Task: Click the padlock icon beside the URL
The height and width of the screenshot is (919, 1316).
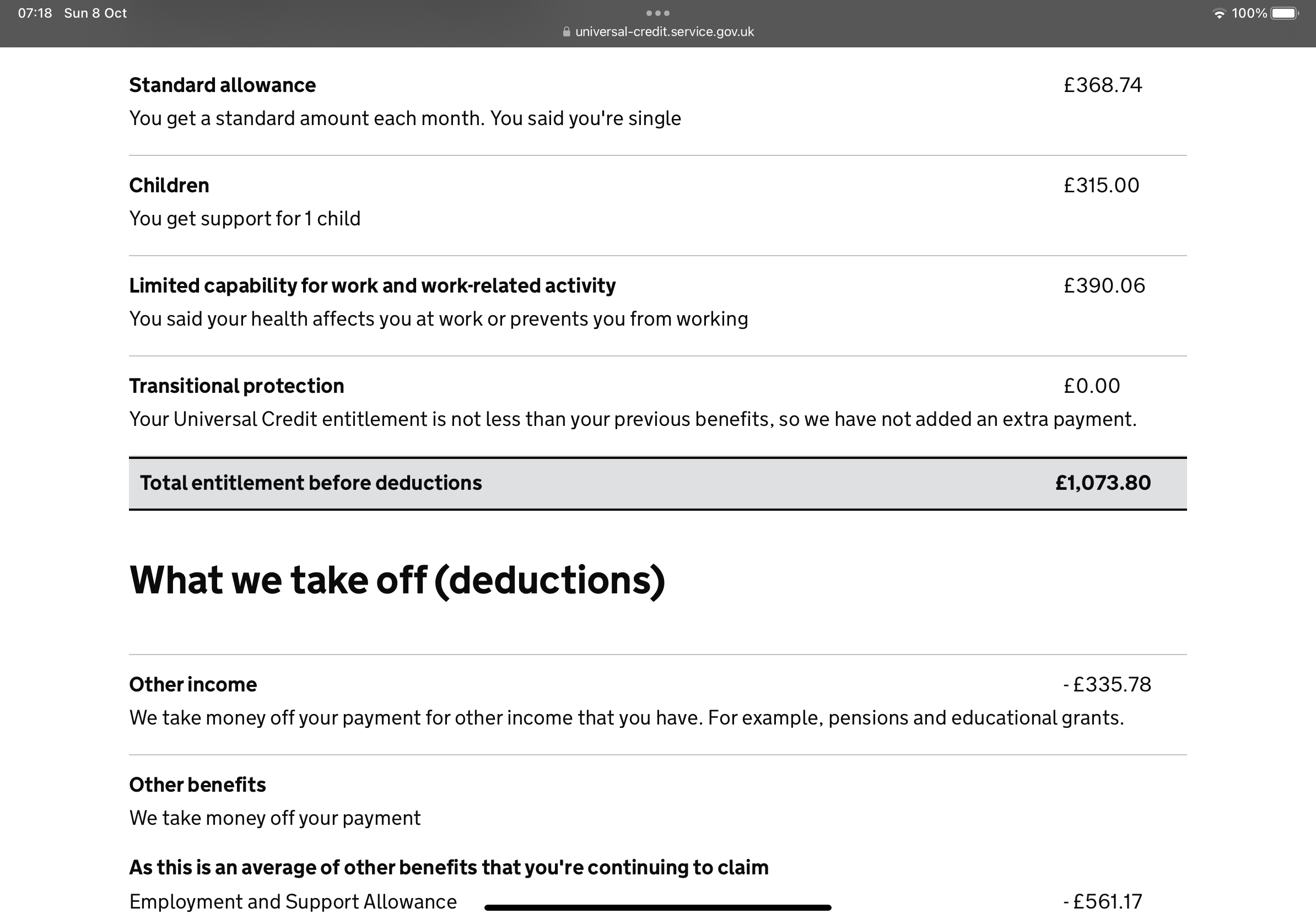Action: 567,31
